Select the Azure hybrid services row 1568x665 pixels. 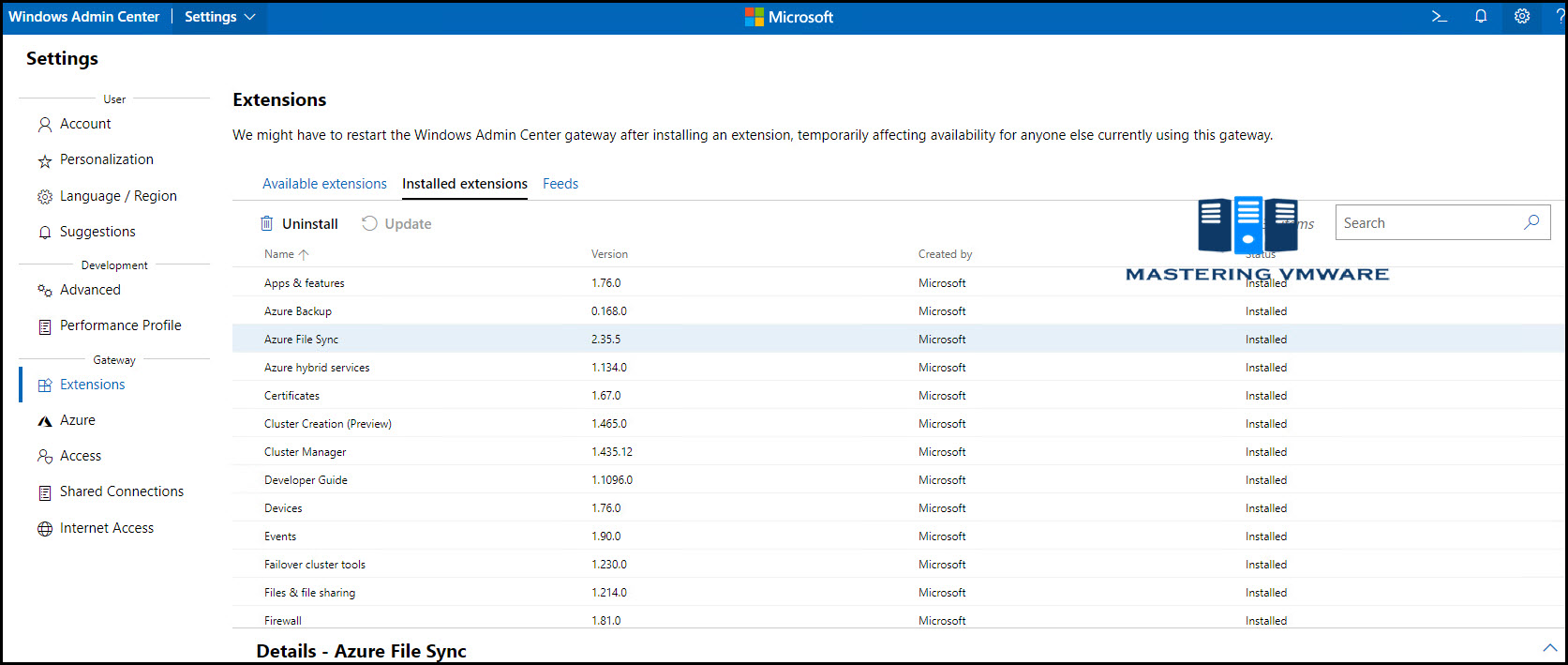point(898,367)
